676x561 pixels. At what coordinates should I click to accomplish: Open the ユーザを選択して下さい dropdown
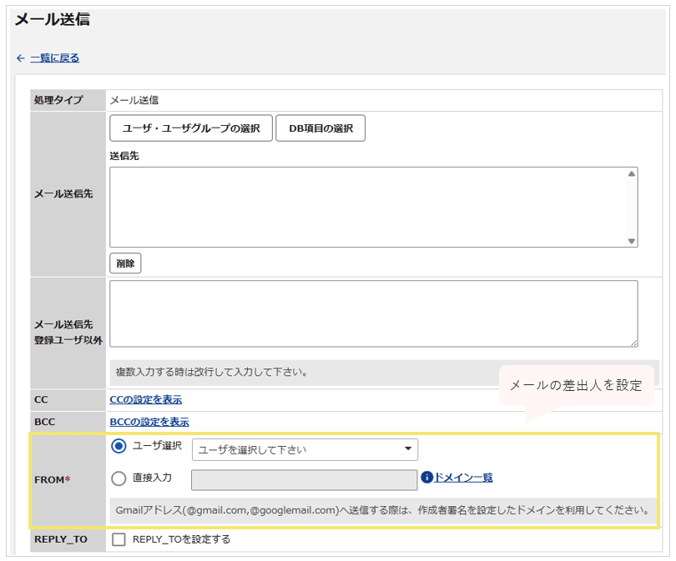pyautogui.click(x=305, y=450)
